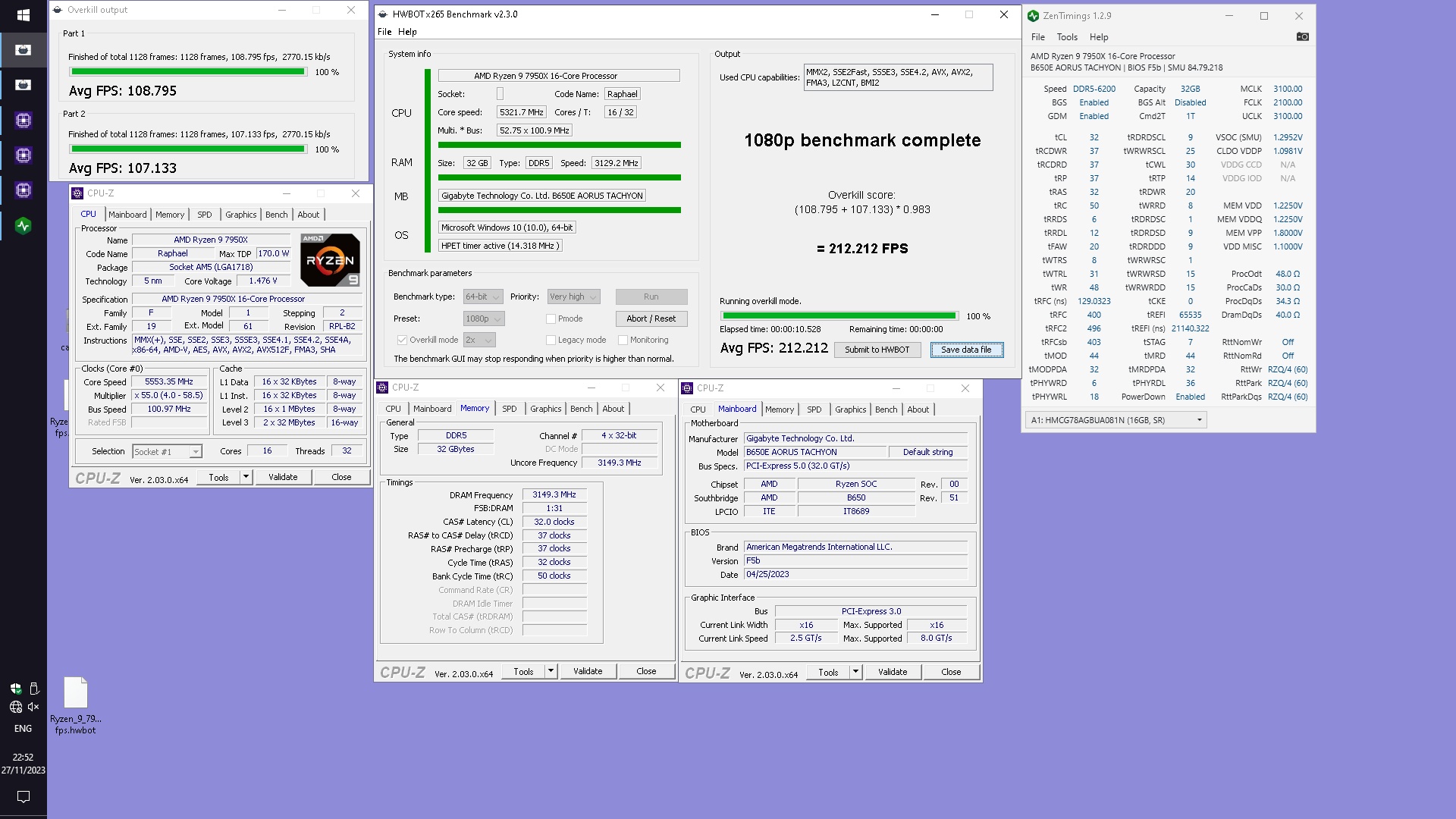Click Validate in CPU-Z Mainboard window
The image size is (1456, 819).
pyautogui.click(x=893, y=672)
